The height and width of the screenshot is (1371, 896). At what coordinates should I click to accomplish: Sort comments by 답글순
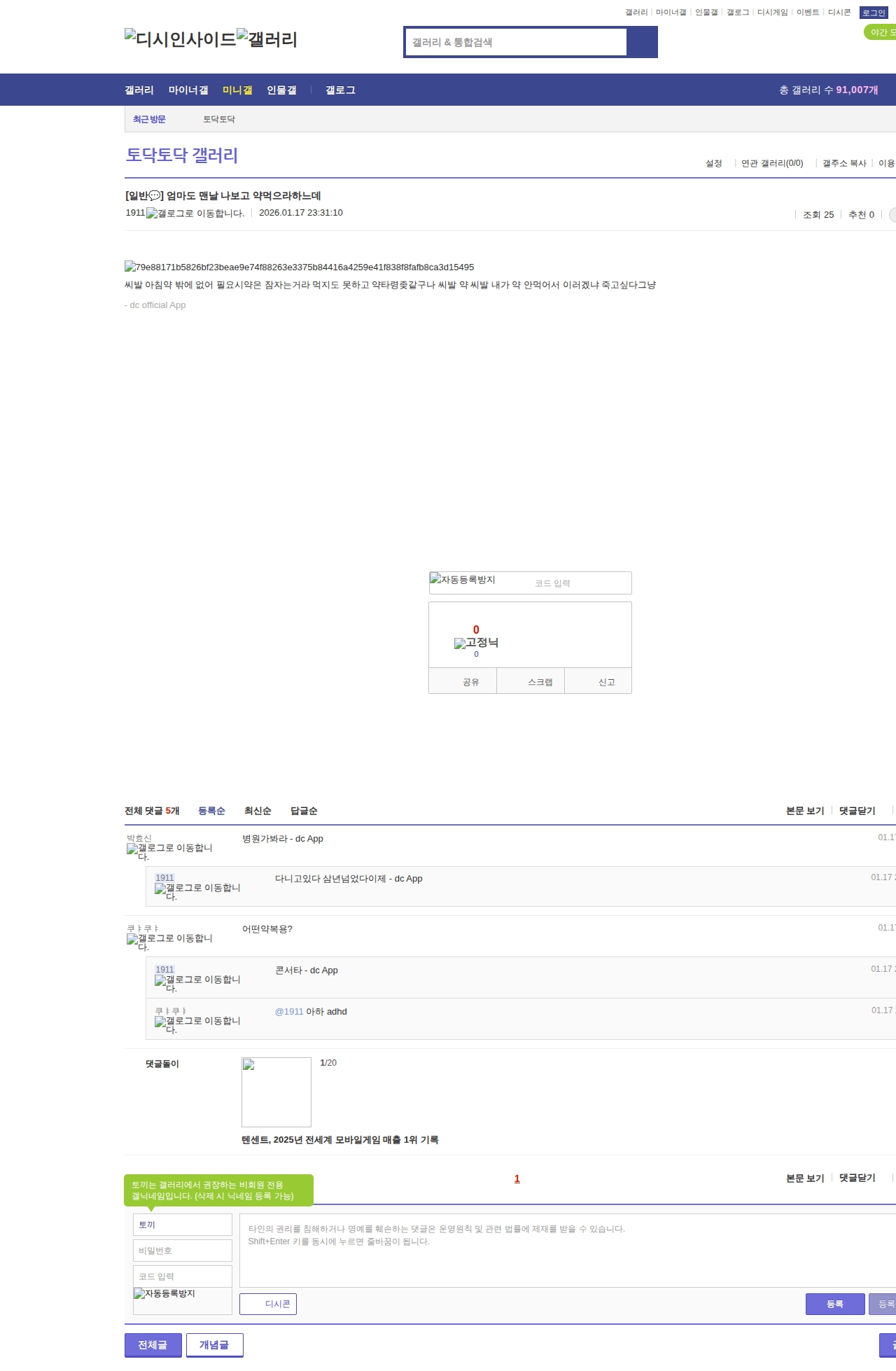pyautogui.click(x=304, y=811)
